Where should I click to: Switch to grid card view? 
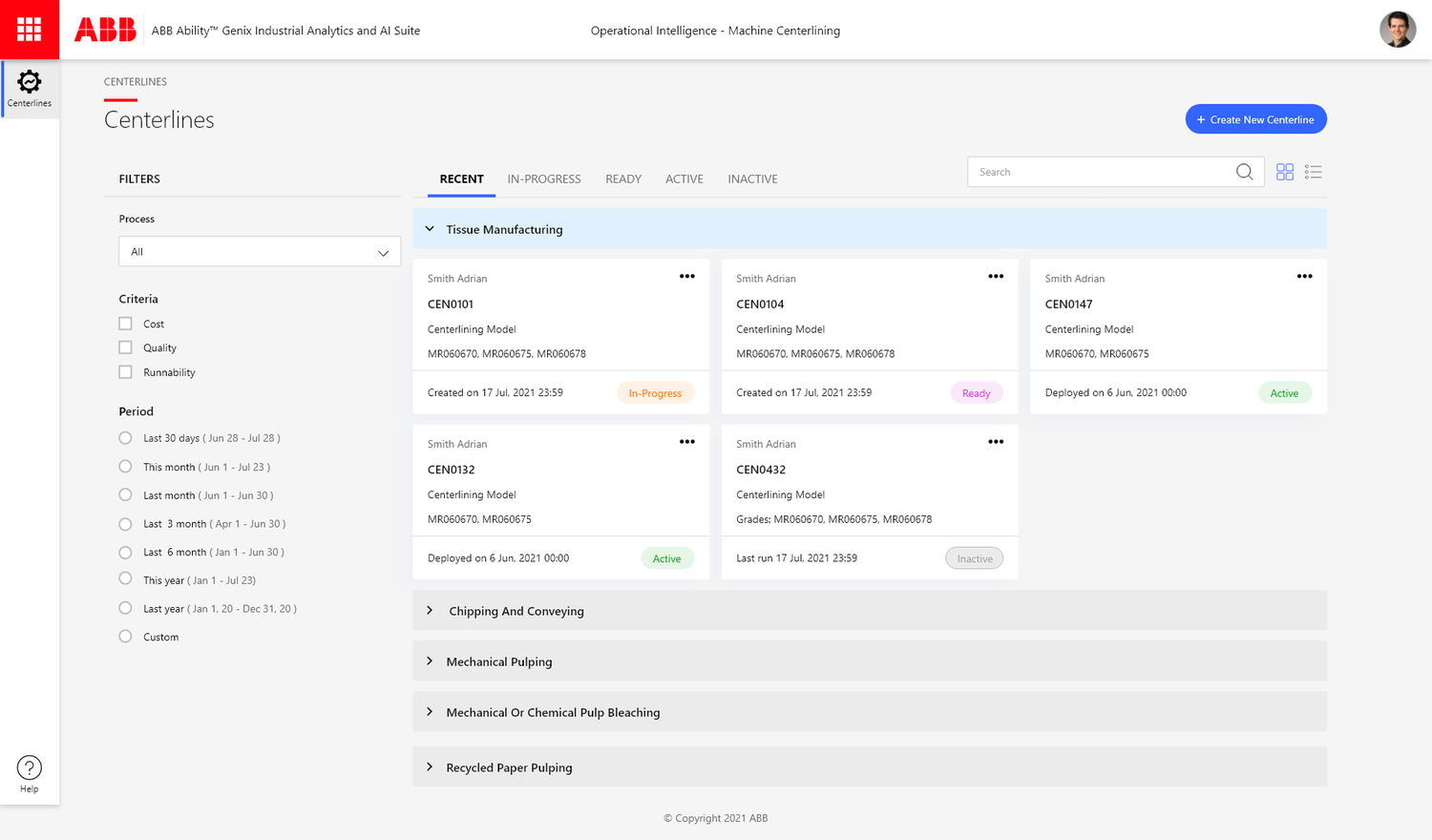(1285, 172)
